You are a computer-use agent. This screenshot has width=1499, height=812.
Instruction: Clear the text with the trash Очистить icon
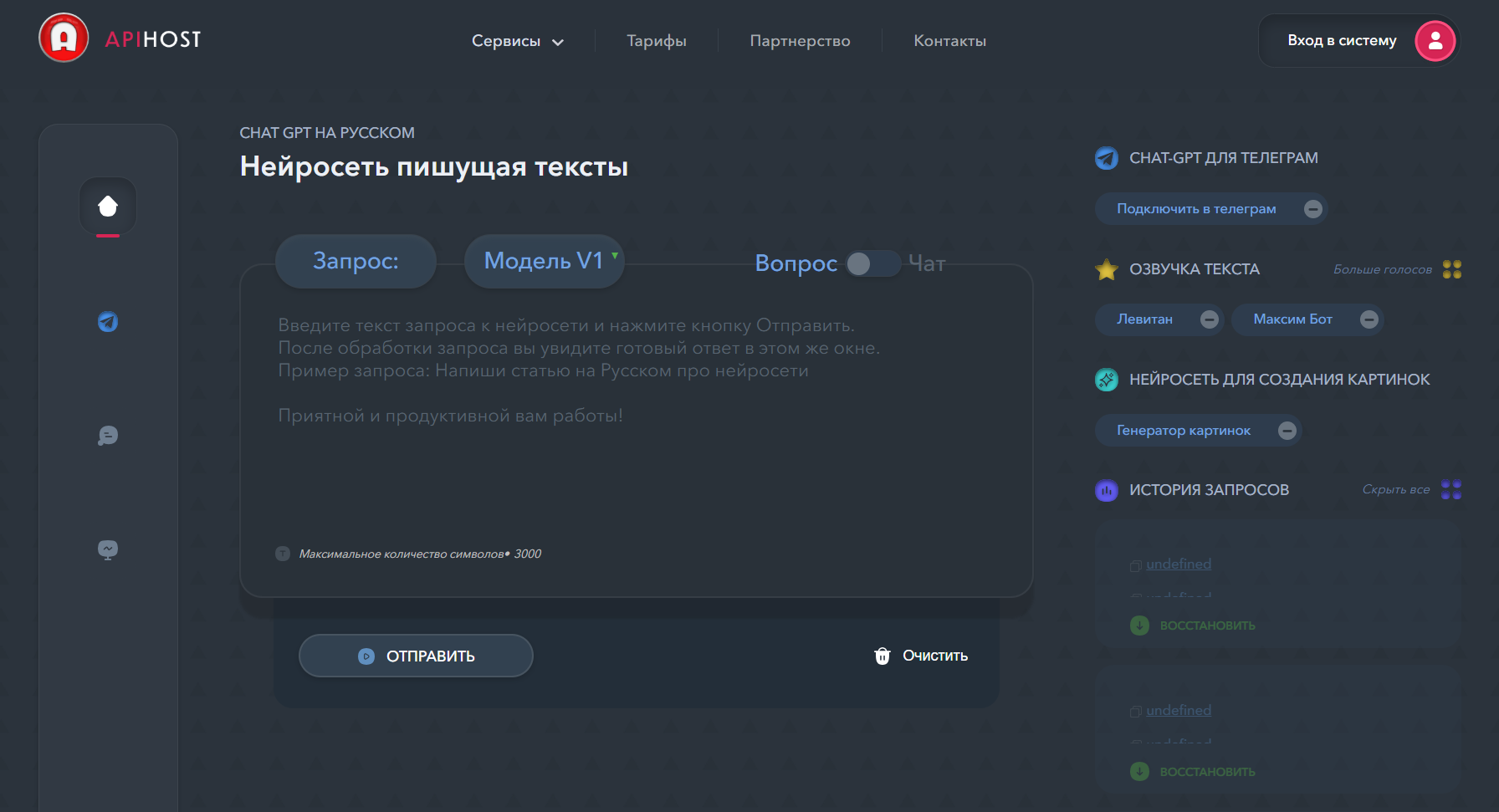click(x=881, y=656)
